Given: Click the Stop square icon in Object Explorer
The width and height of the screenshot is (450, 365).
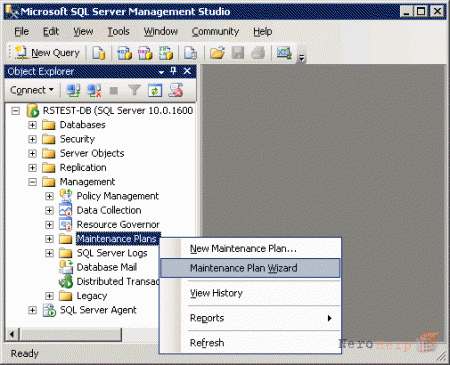Looking at the screenshot, I should 114,90.
